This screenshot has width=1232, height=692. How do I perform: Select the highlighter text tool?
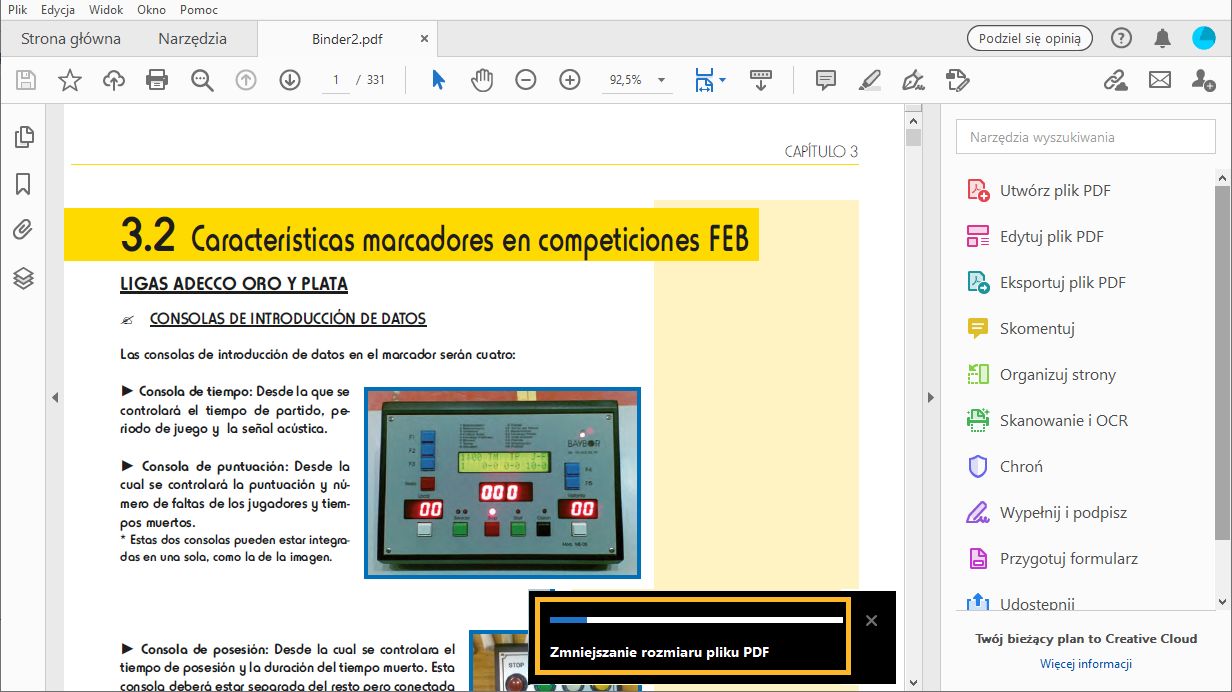pos(870,80)
